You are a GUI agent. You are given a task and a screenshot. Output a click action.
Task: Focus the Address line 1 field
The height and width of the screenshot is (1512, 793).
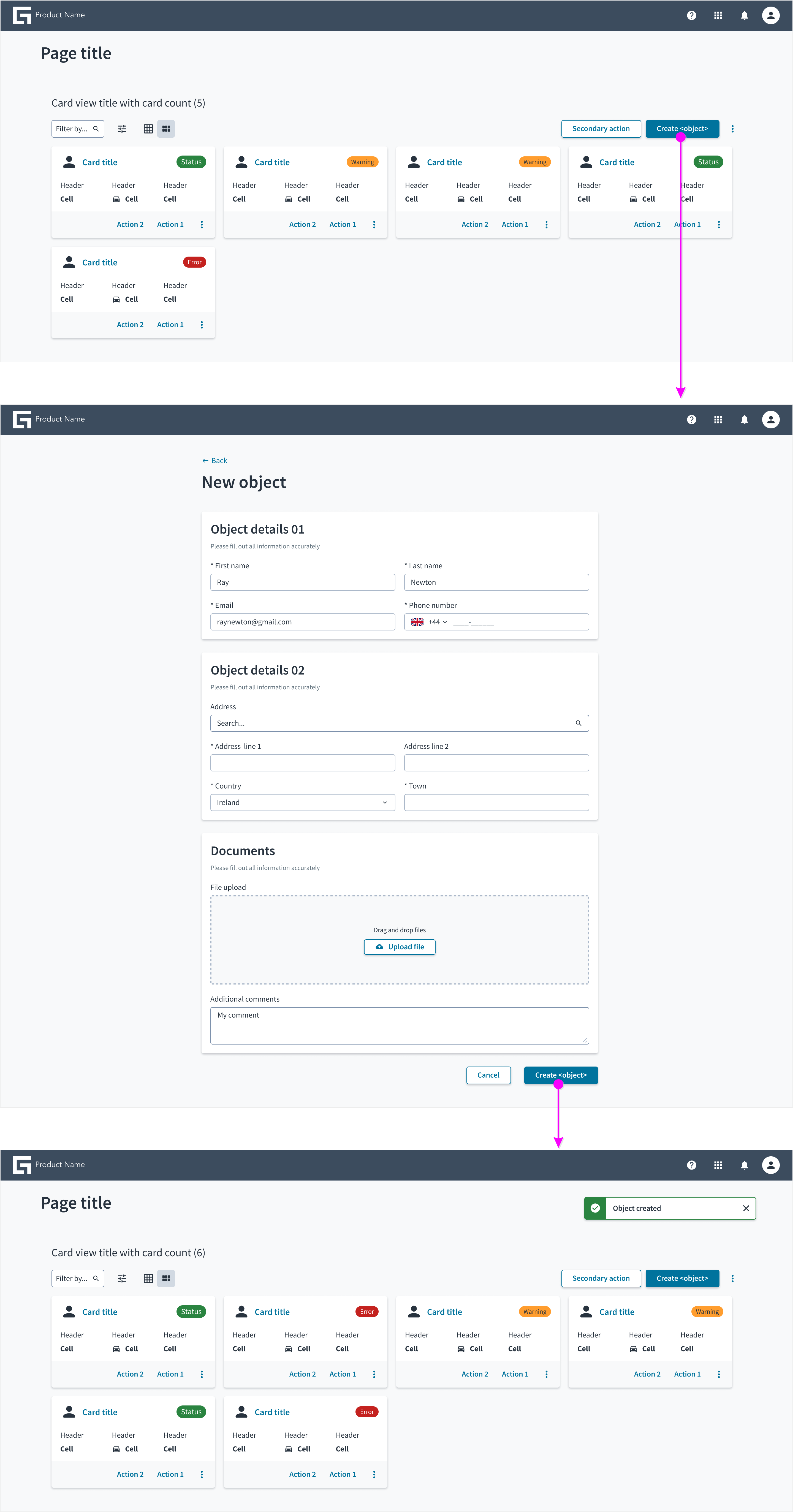(303, 763)
